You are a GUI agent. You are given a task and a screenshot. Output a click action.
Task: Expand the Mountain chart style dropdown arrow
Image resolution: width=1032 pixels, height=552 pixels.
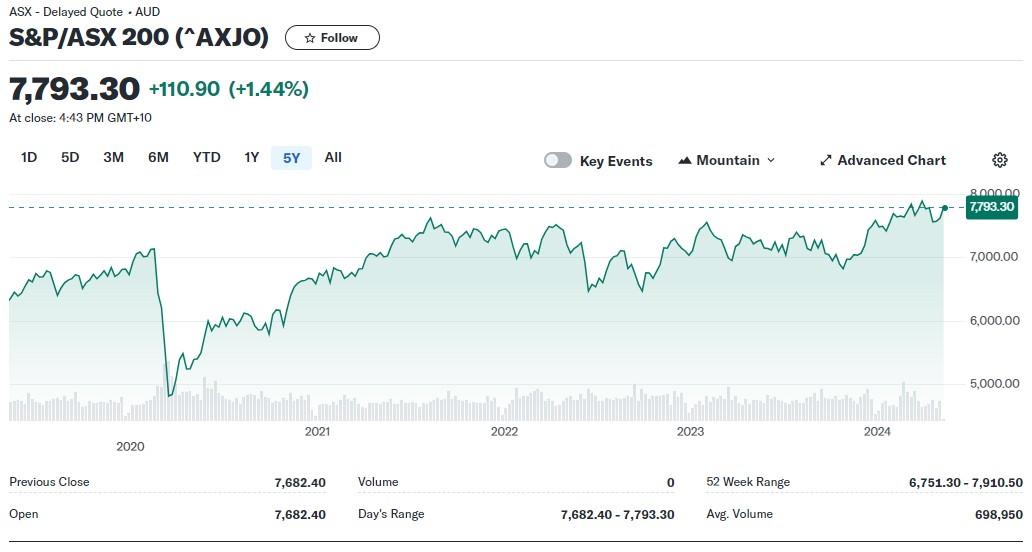pyautogui.click(x=771, y=160)
